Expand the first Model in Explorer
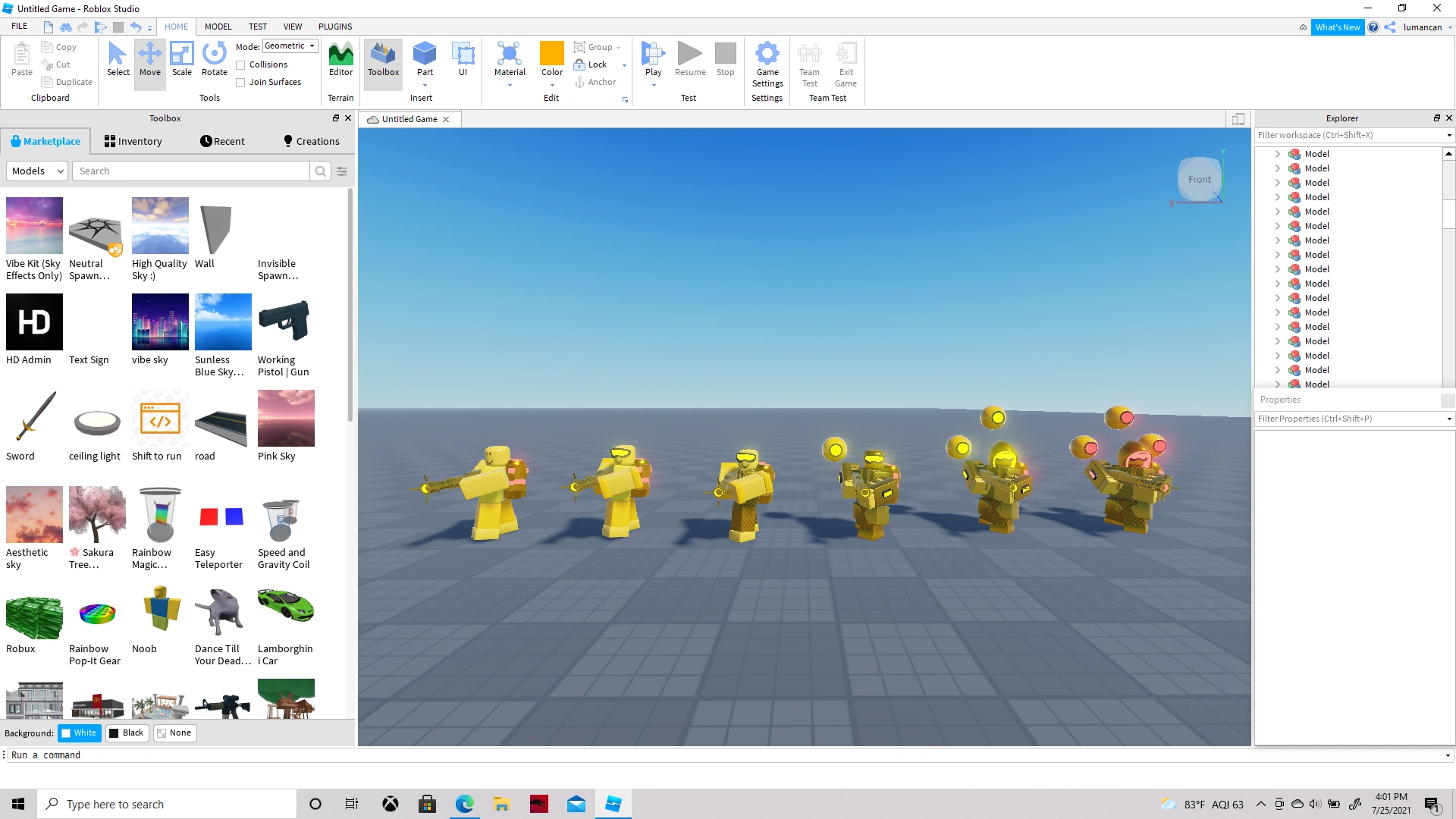Viewport: 1456px width, 819px height. click(1277, 153)
